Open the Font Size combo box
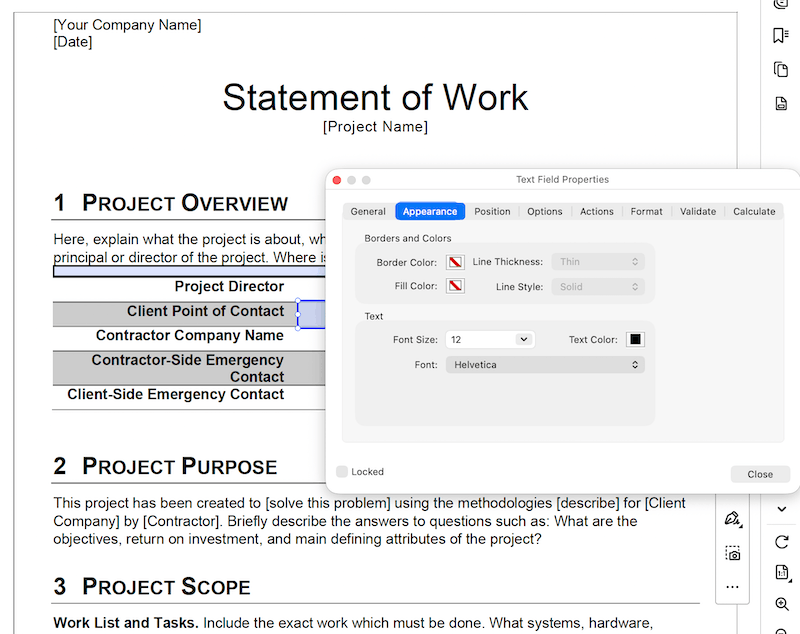800x634 pixels. pos(490,340)
